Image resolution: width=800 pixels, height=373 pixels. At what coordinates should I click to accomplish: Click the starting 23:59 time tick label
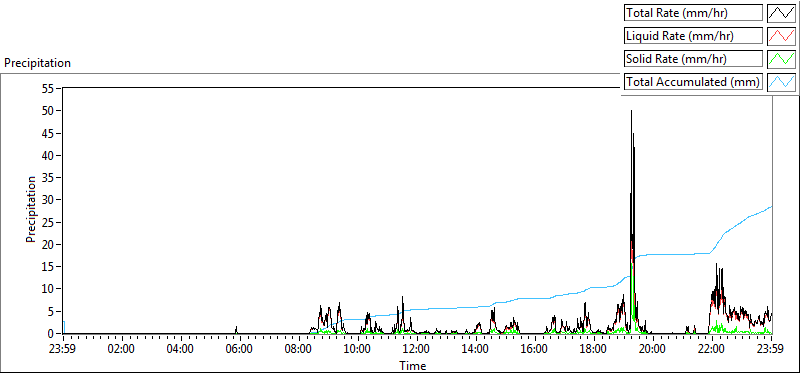point(63,350)
